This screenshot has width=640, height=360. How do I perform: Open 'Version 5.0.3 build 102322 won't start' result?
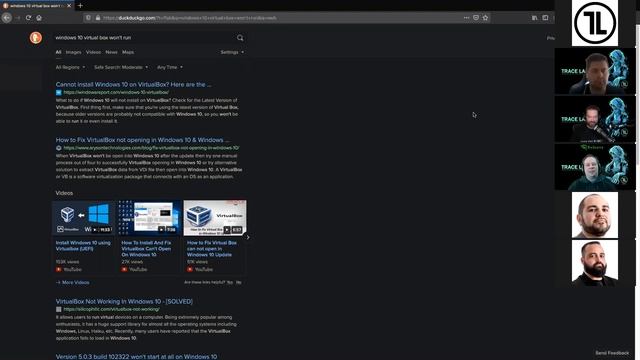[x=136, y=356]
